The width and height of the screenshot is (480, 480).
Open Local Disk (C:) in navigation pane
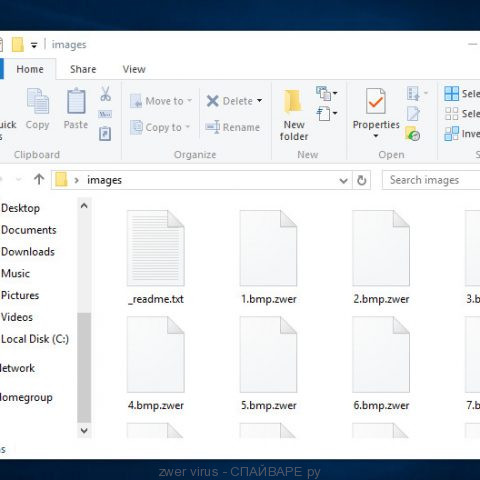point(35,339)
